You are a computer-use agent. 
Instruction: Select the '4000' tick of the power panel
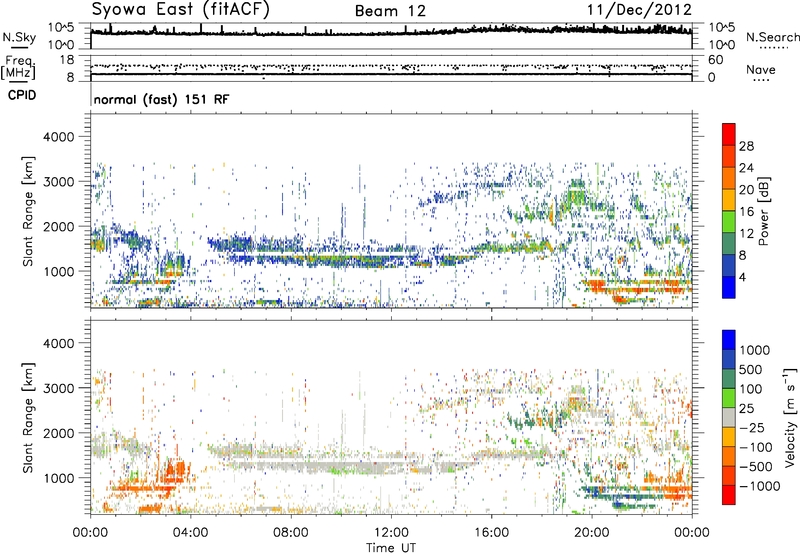tap(59, 137)
